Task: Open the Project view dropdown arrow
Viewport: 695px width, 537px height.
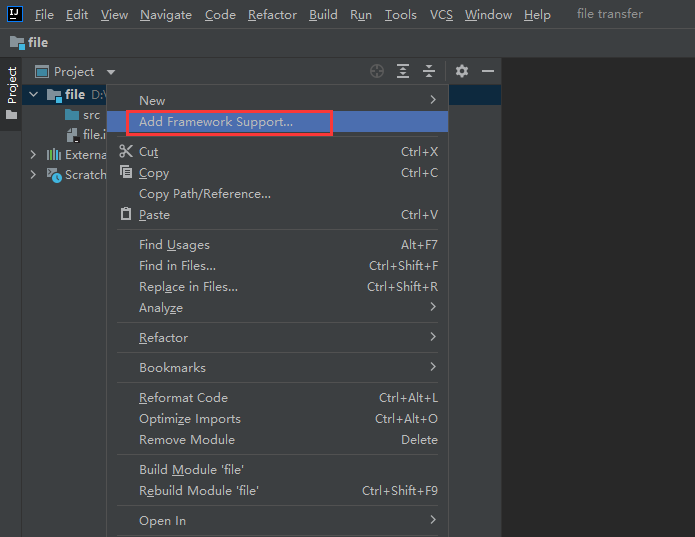Action: click(x=111, y=72)
